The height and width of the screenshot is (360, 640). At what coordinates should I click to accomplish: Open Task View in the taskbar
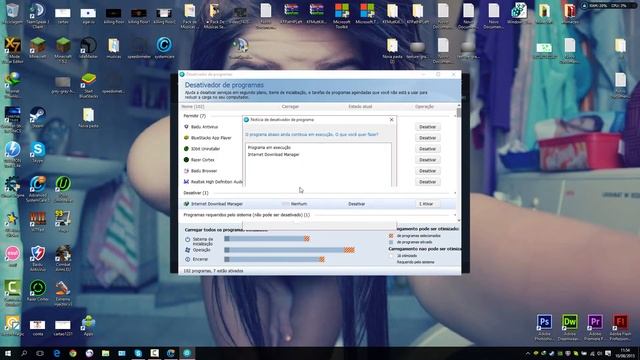pos(40,353)
